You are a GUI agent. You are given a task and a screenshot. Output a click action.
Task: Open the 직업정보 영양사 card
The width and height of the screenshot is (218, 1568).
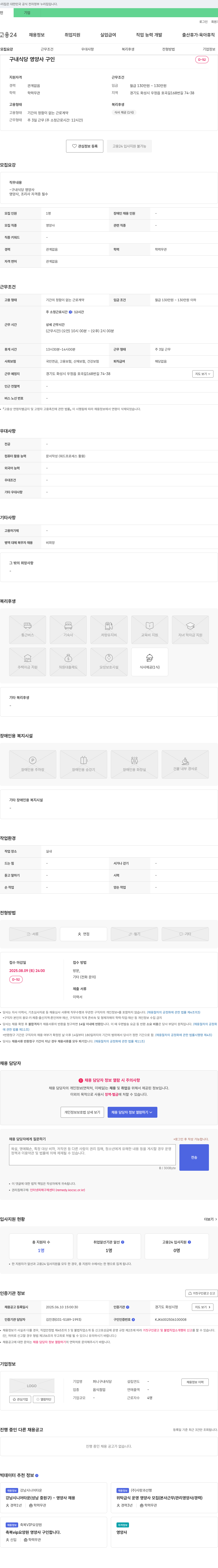click(164, 1532)
